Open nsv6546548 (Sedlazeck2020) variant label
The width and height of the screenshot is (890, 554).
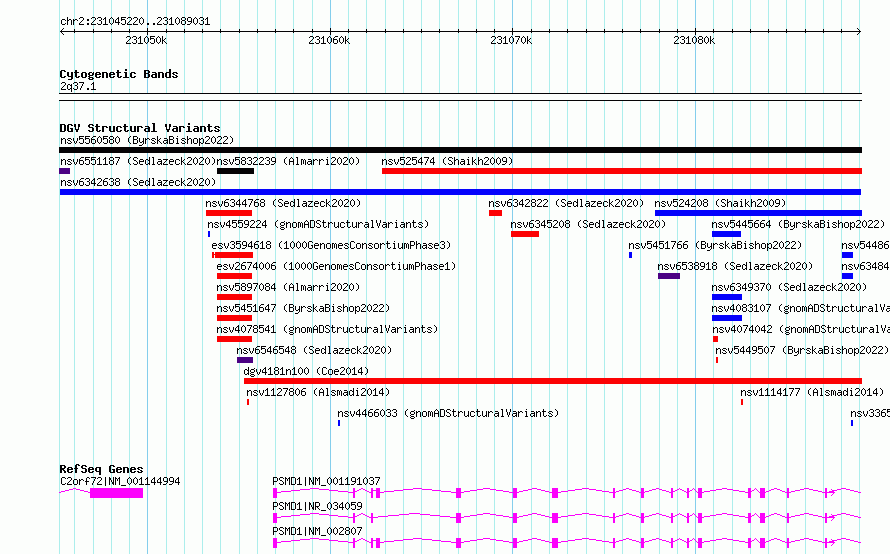[x=314, y=350]
